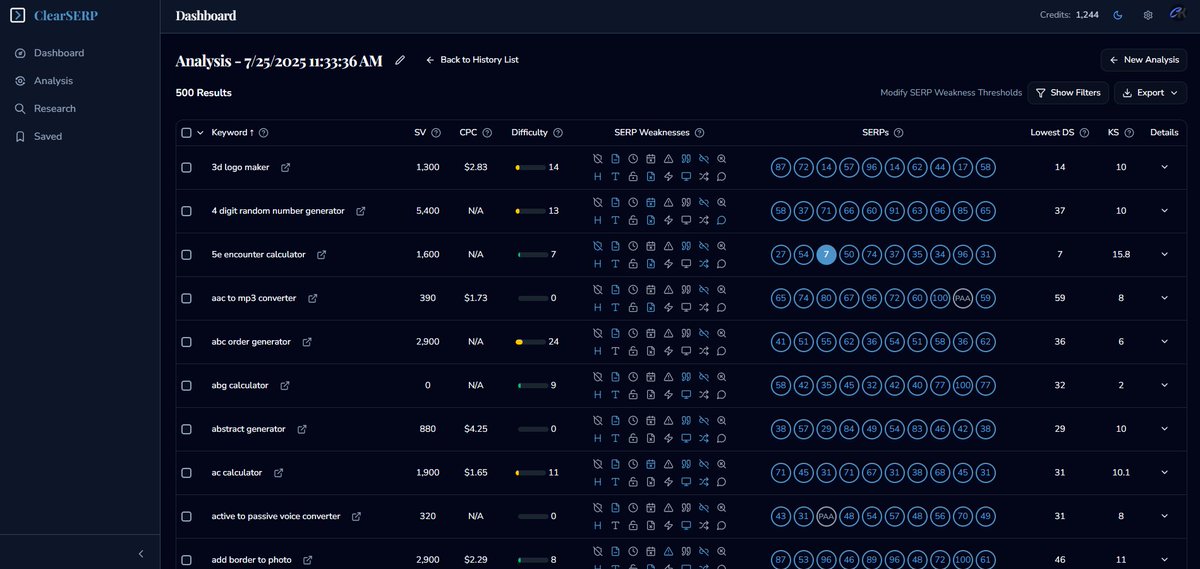Toggle dark mode with the moon icon
The width and height of the screenshot is (1200, 569).
click(x=1118, y=15)
